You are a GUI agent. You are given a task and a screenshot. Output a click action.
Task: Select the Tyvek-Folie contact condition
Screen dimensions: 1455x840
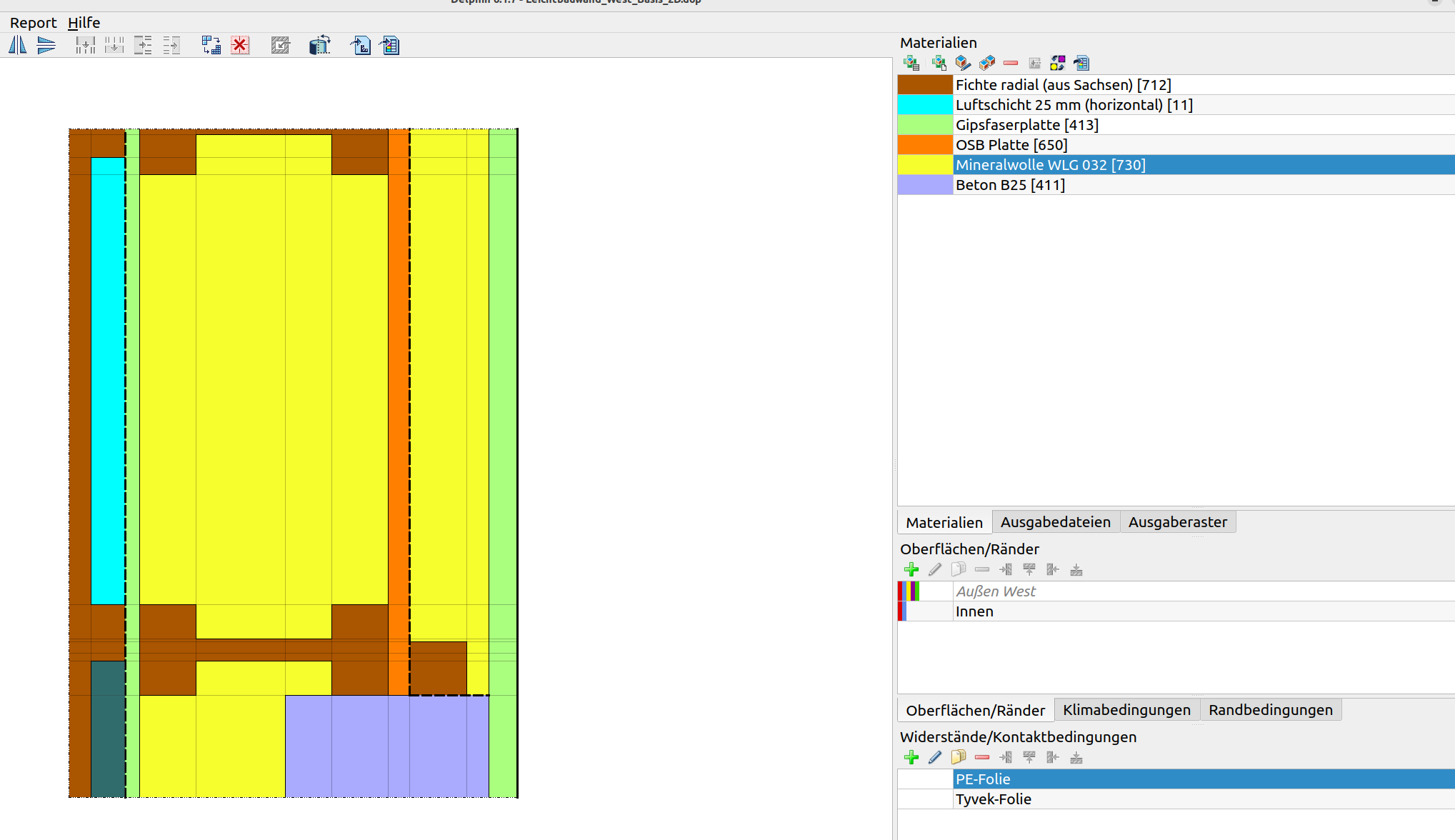click(1176, 799)
